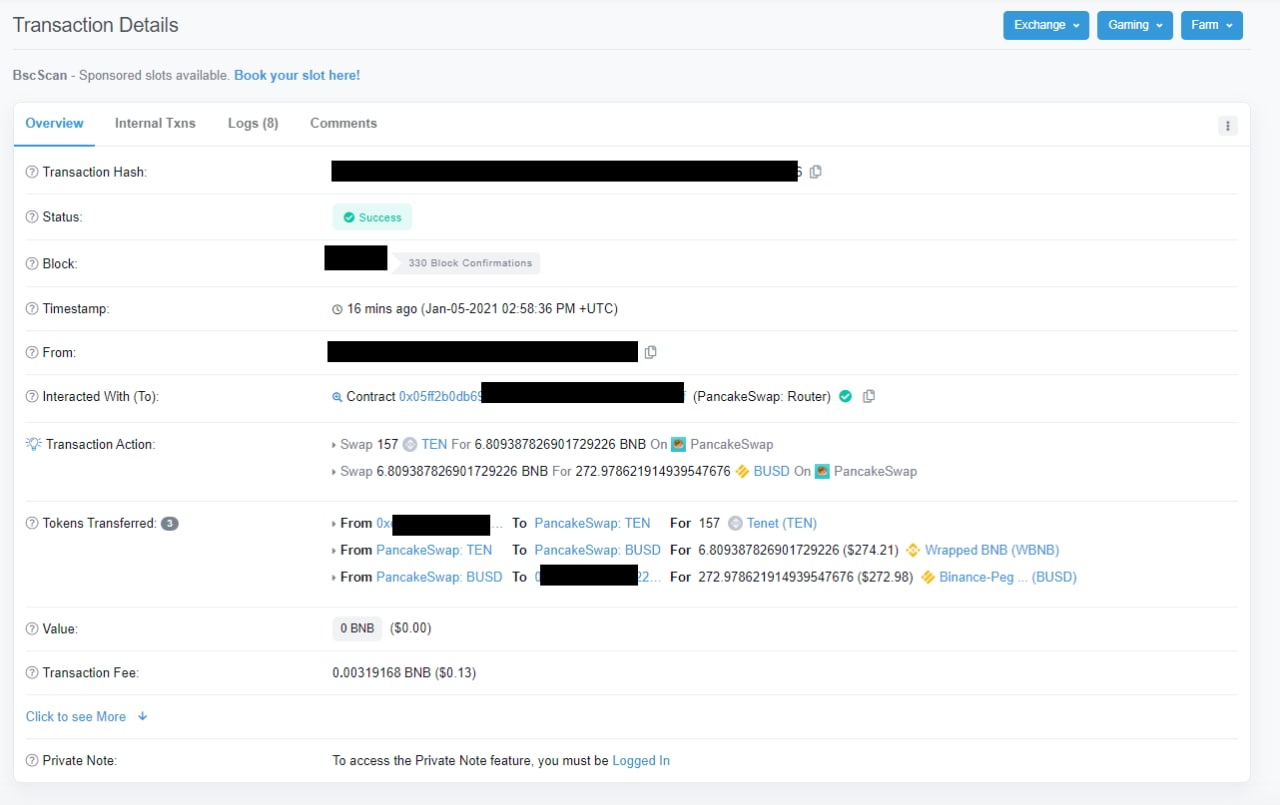This screenshot has width=1280, height=805.
Task: Click the help icon beside Private Note
Action: coord(32,761)
